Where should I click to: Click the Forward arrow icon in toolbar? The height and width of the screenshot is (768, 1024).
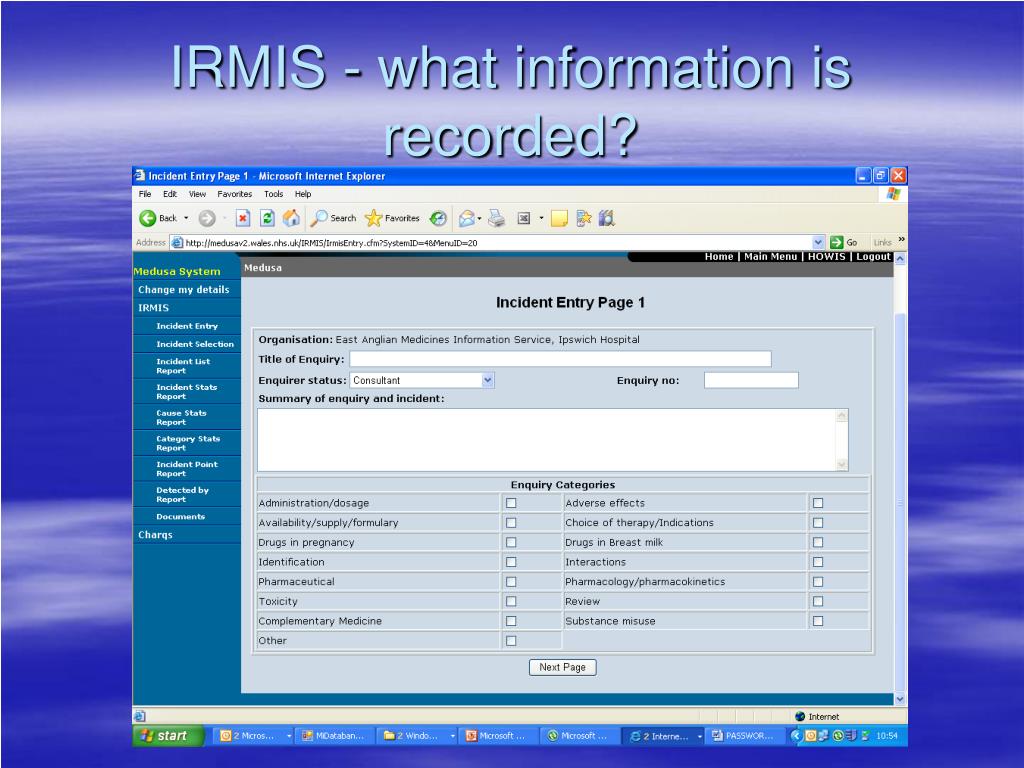point(207,218)
